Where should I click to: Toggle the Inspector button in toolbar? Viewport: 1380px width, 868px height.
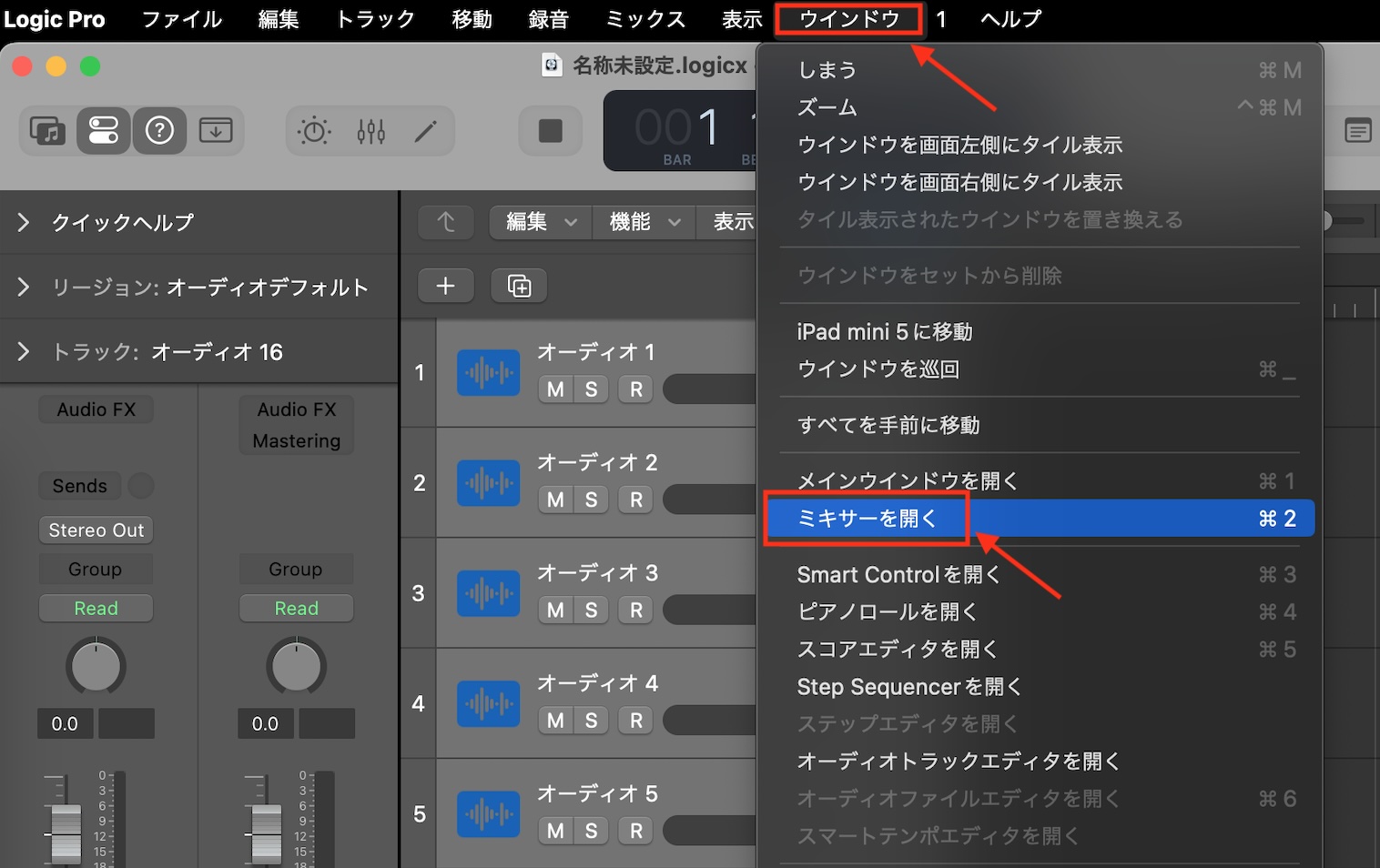104,131
